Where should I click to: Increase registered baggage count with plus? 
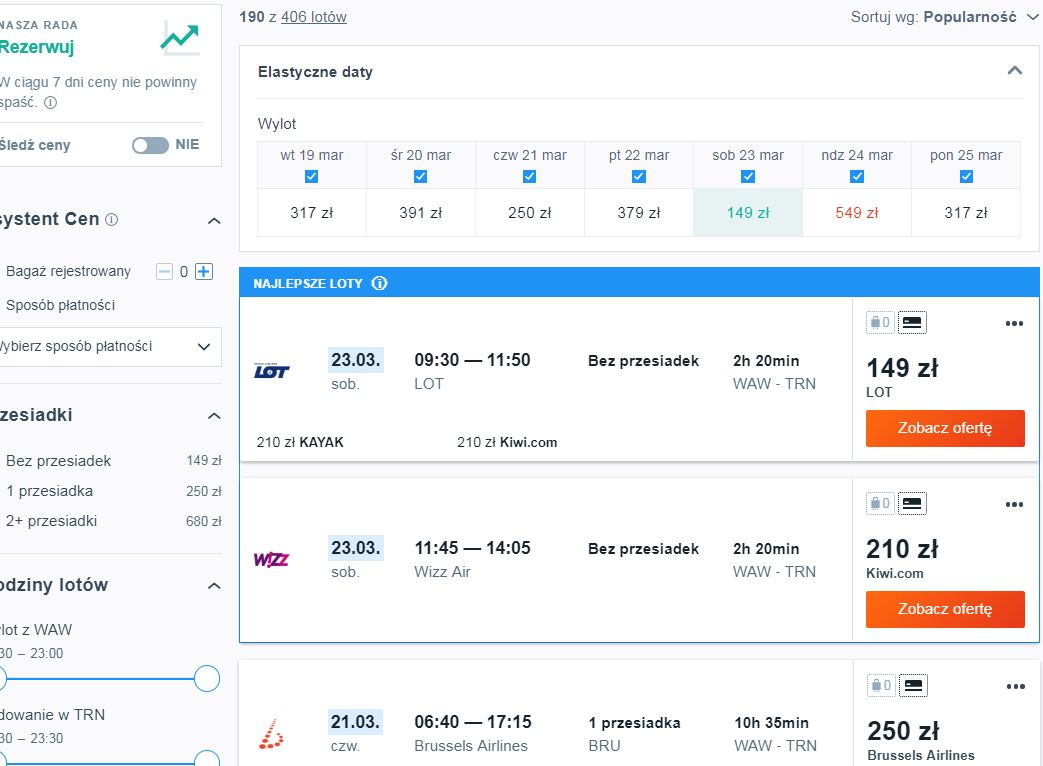pos(204,271)
